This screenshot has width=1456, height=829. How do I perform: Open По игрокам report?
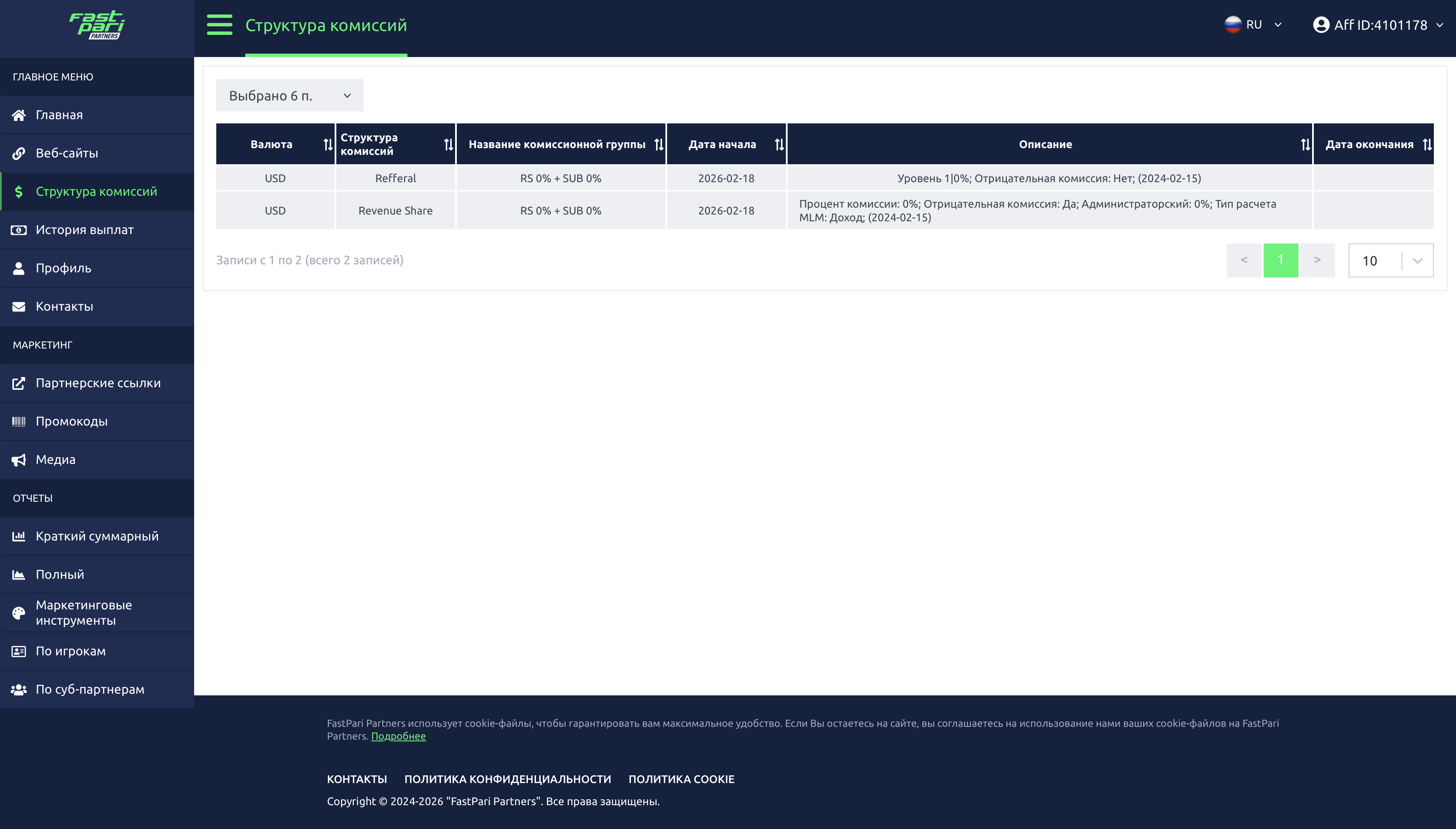pos(97,652)
